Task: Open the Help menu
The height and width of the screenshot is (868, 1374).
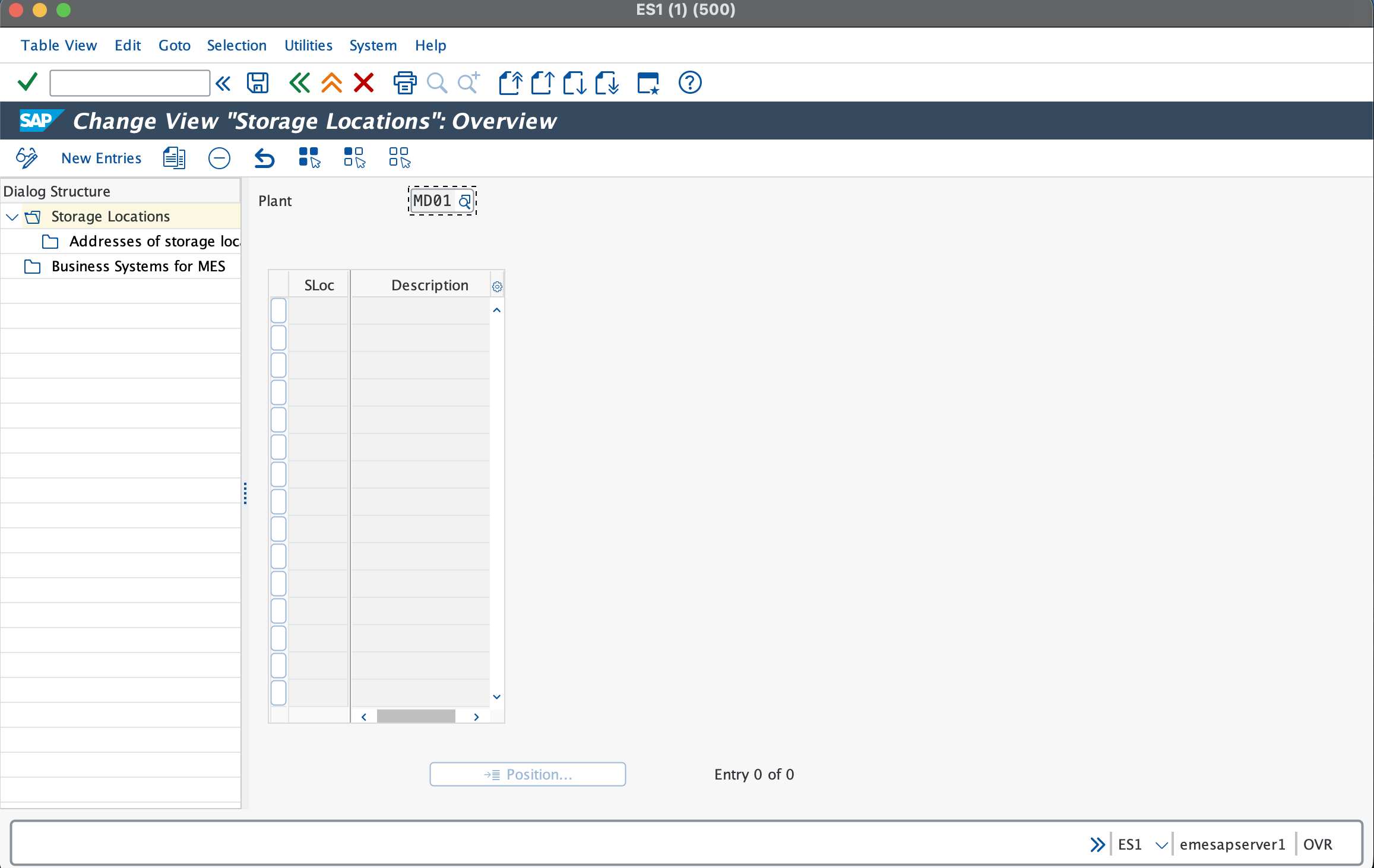Action: pyautogui.click(x=430, y=45)
